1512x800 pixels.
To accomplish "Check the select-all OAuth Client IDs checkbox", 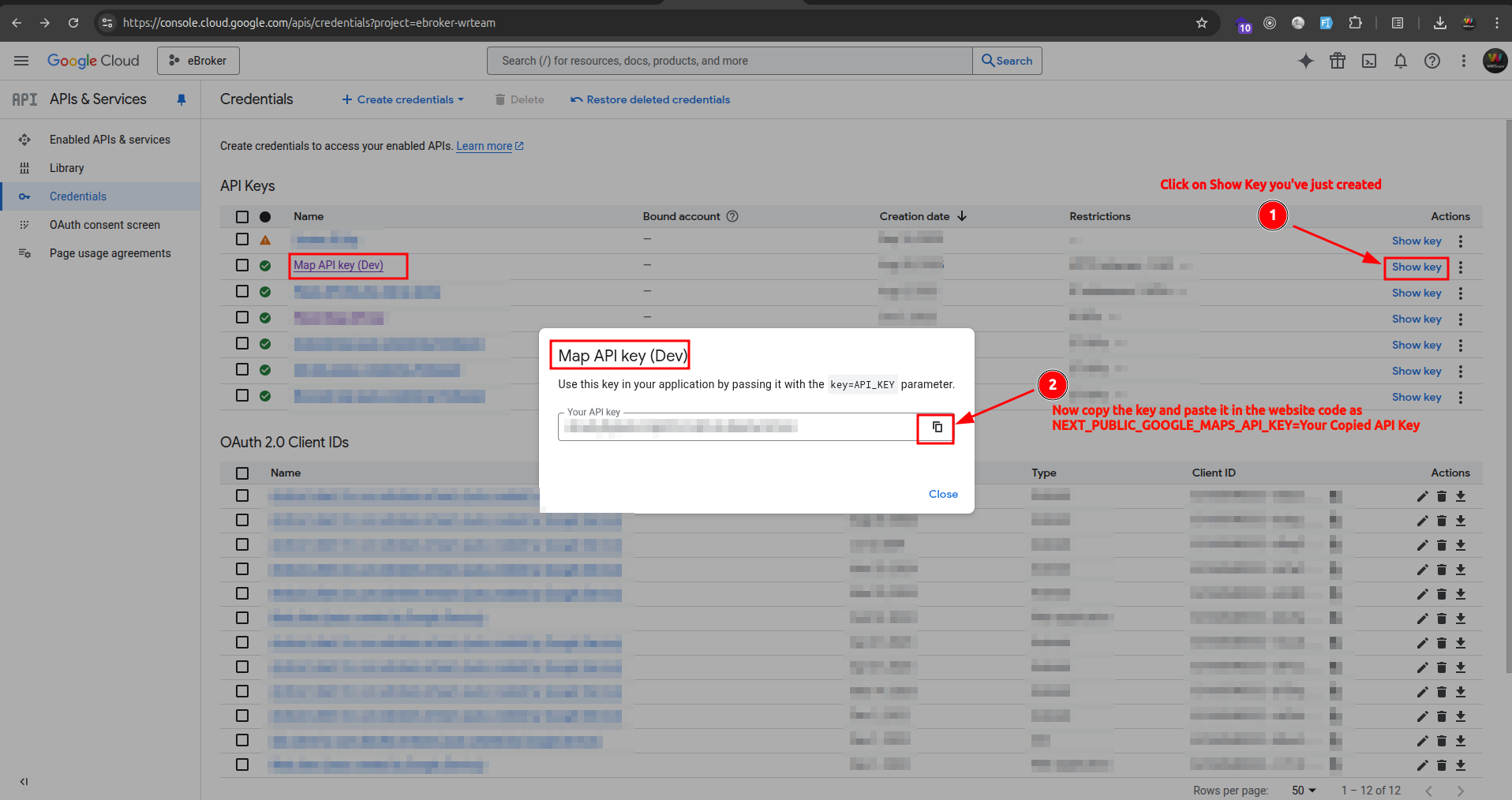I will [x=241, y=473].
